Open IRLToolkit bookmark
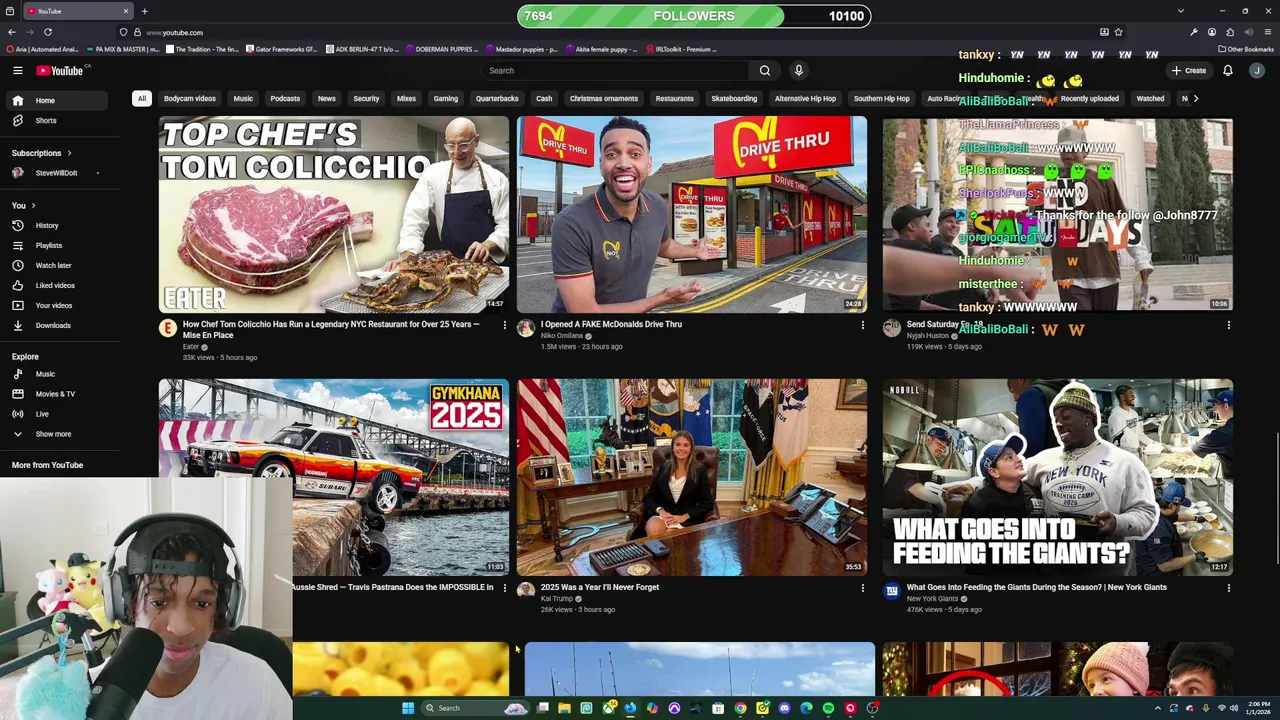Image resolution: width=1280 pixels, height=720 pixels. tap(681, 49)
